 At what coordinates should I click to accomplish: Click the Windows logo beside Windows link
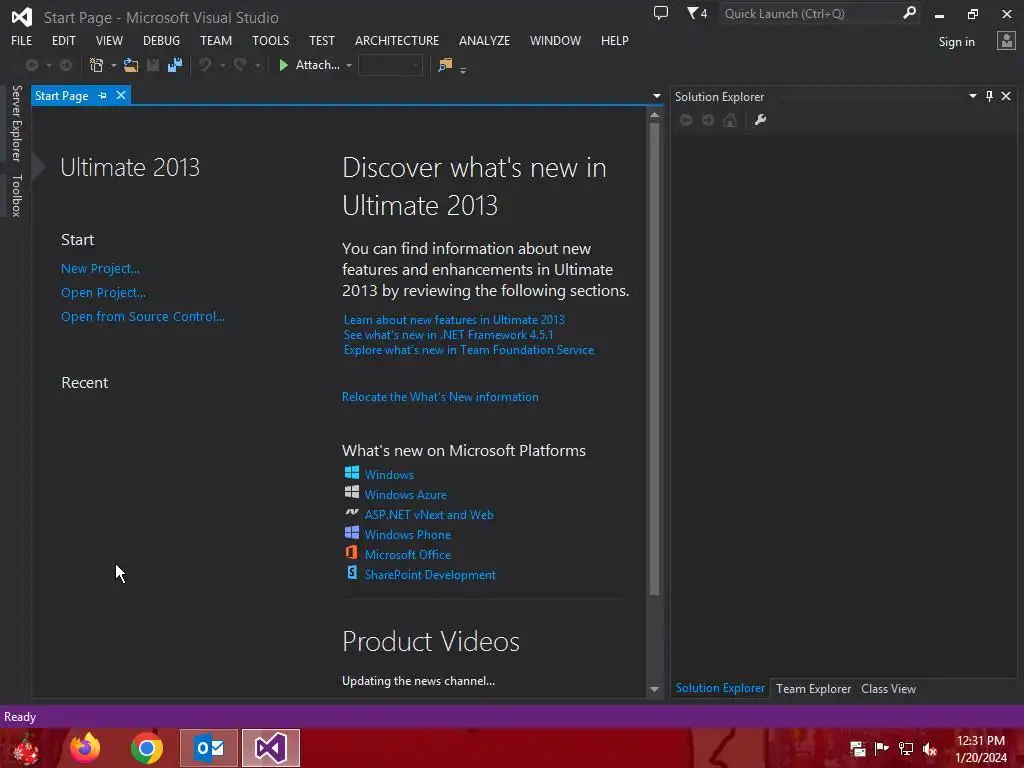coord(351,473)
